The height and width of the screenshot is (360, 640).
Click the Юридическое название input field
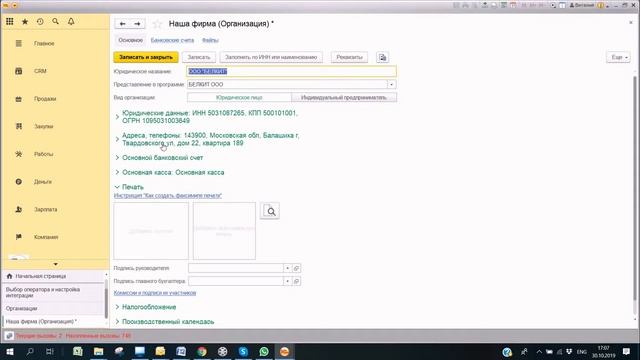291,71
